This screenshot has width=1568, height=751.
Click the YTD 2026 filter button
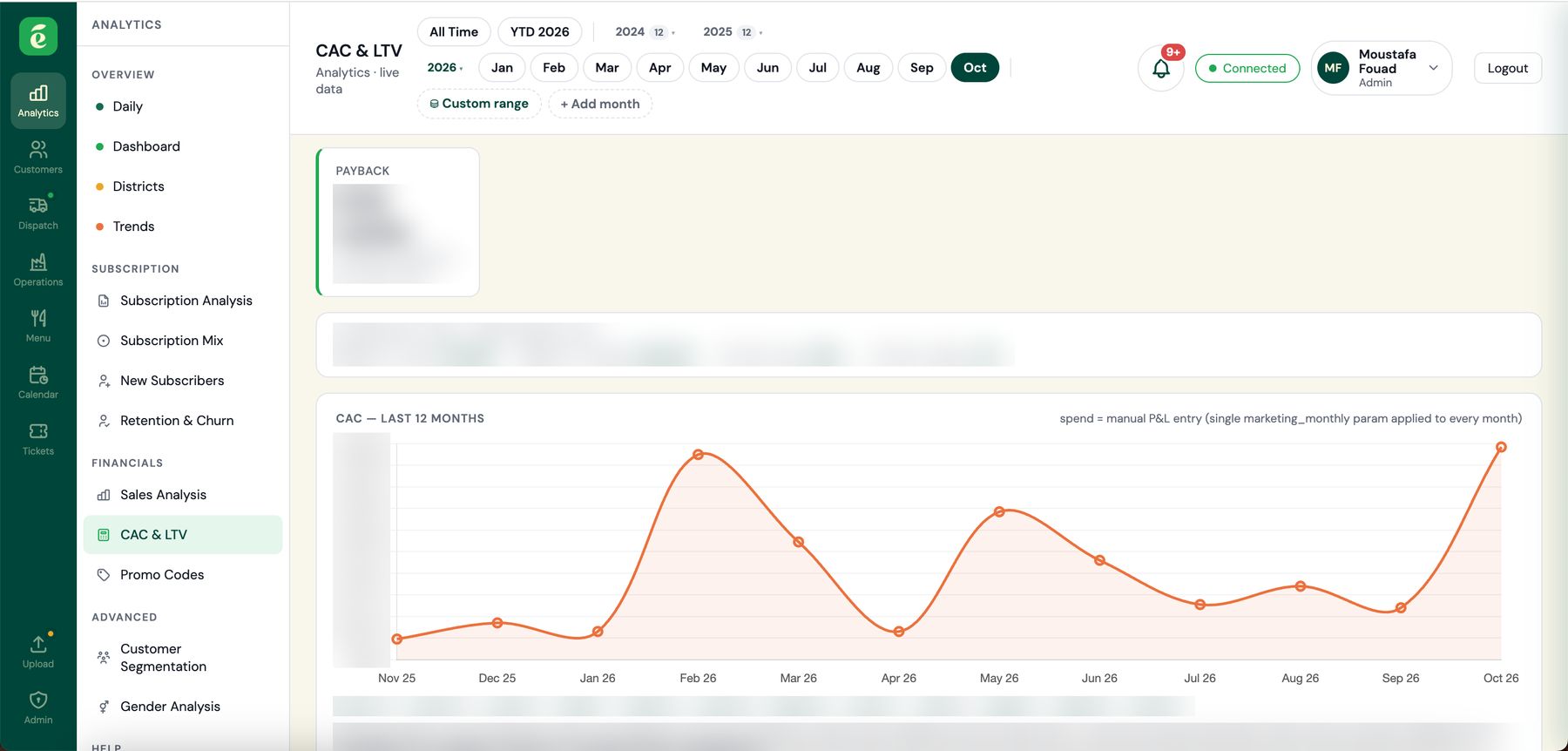pyautogui.click(x=539, y=32)
